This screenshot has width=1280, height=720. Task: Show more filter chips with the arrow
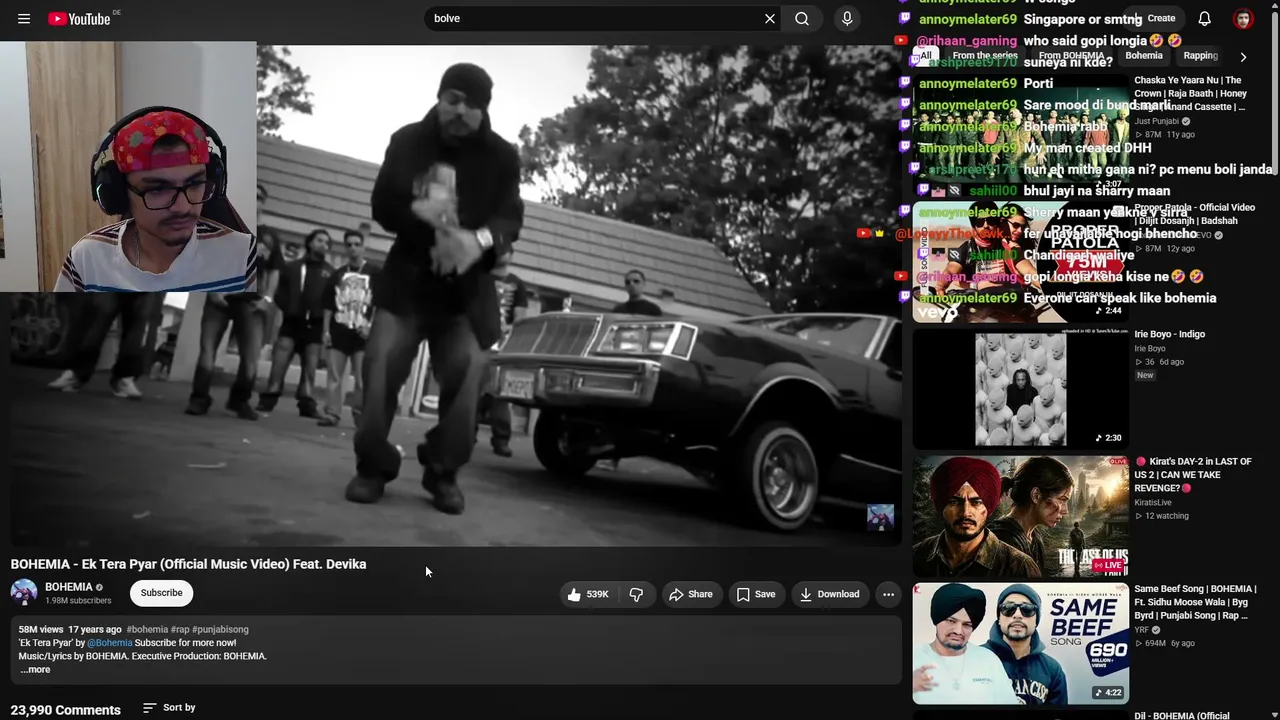pos(1243,57)
